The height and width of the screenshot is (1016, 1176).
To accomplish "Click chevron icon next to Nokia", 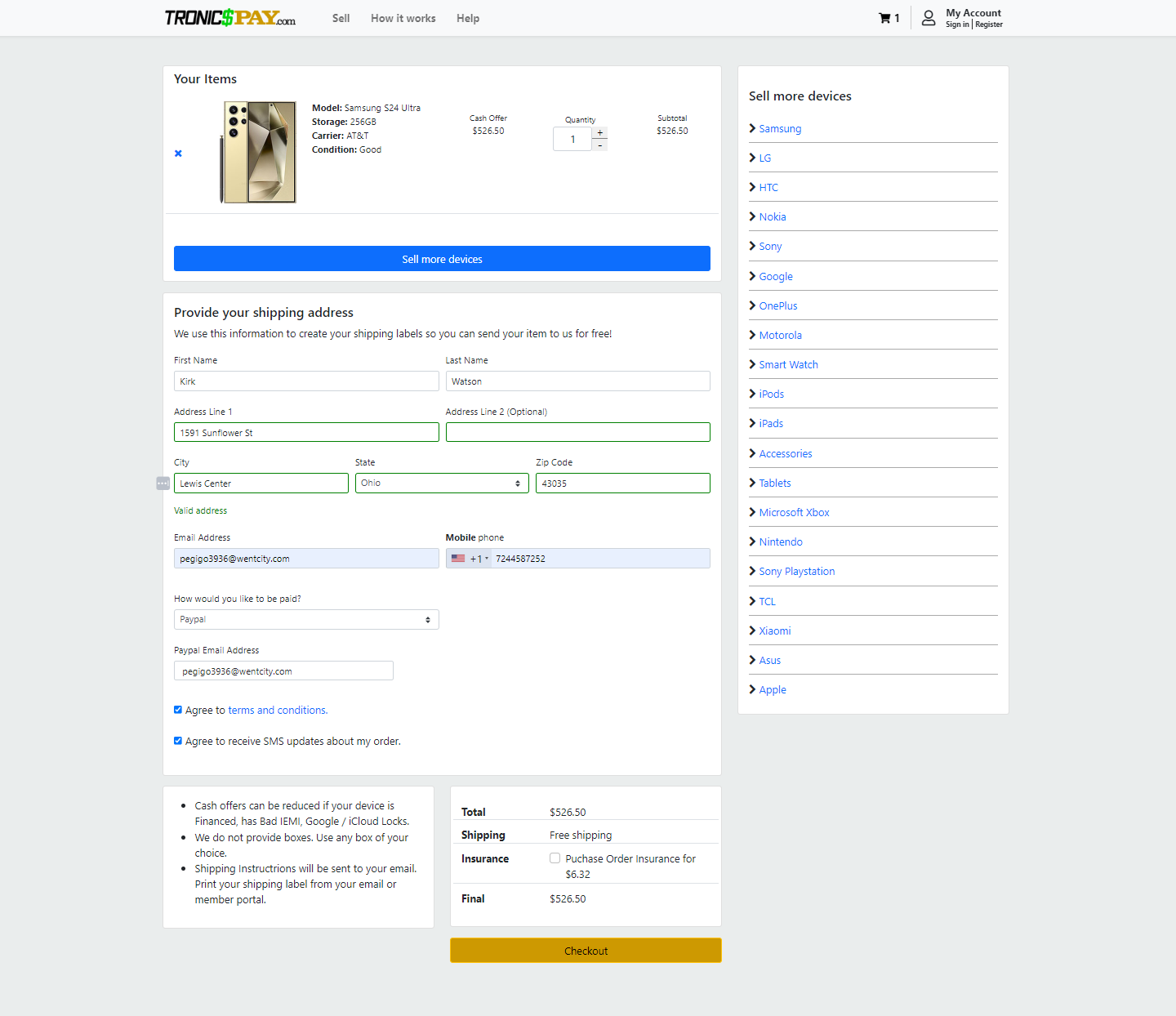I will [x=752, y=216].
